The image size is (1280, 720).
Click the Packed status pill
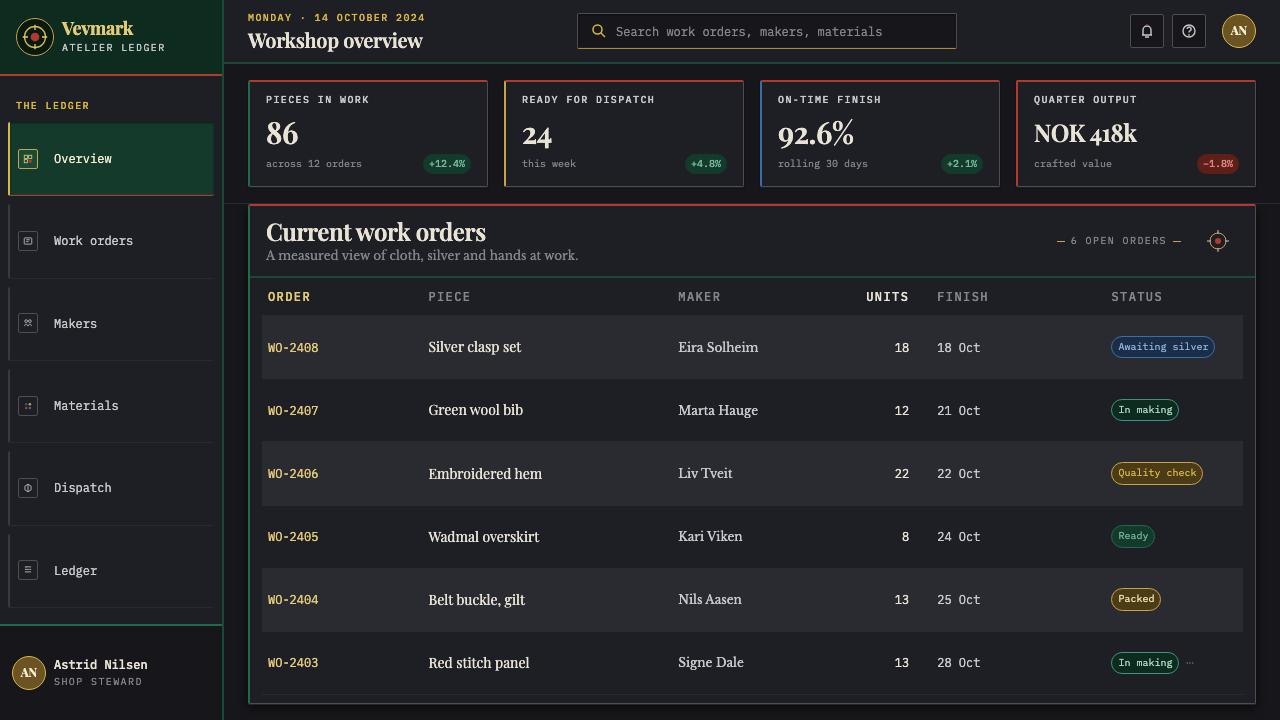point(1136,599)
